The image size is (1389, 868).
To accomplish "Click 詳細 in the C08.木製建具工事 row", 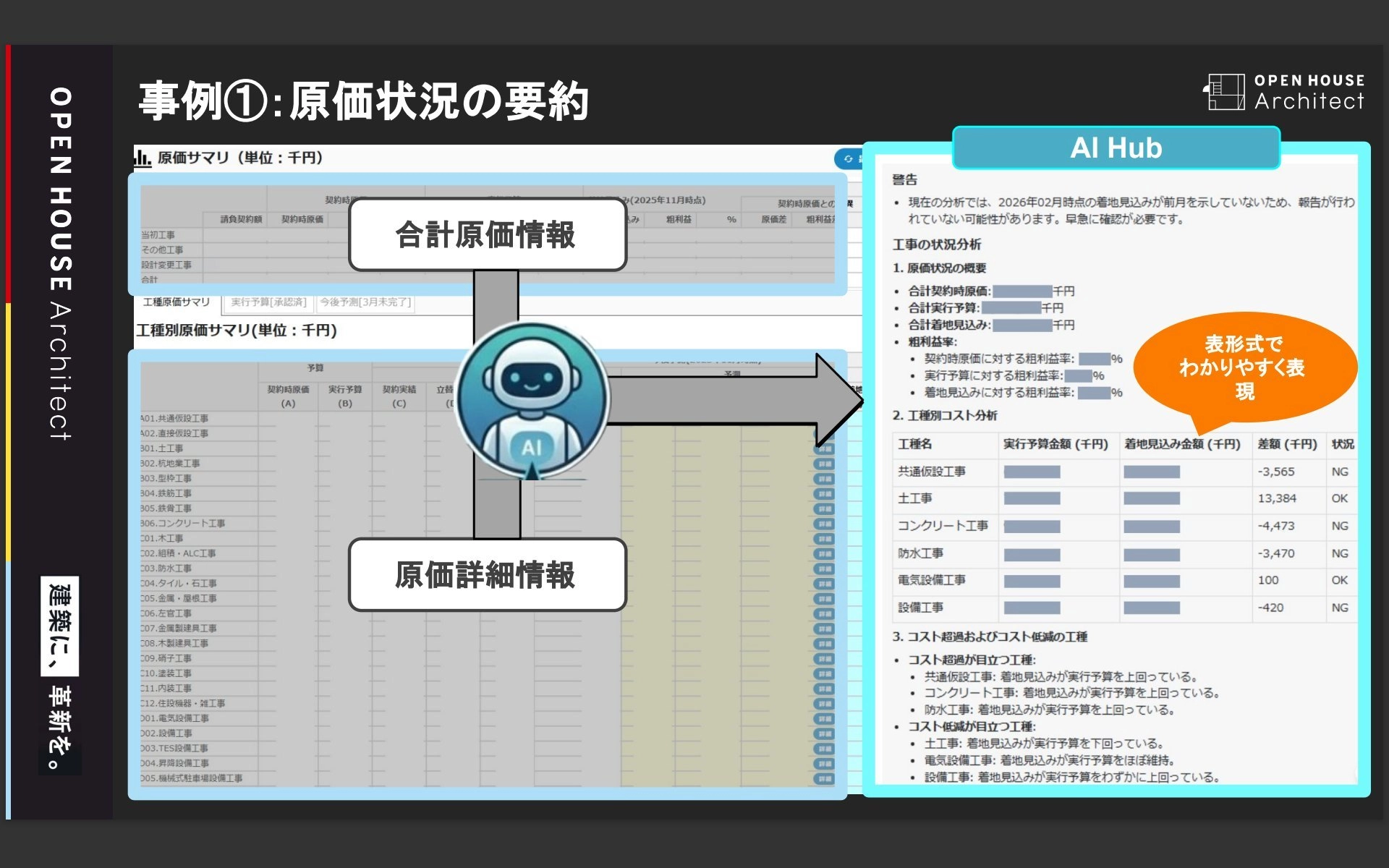I will 824,644.
